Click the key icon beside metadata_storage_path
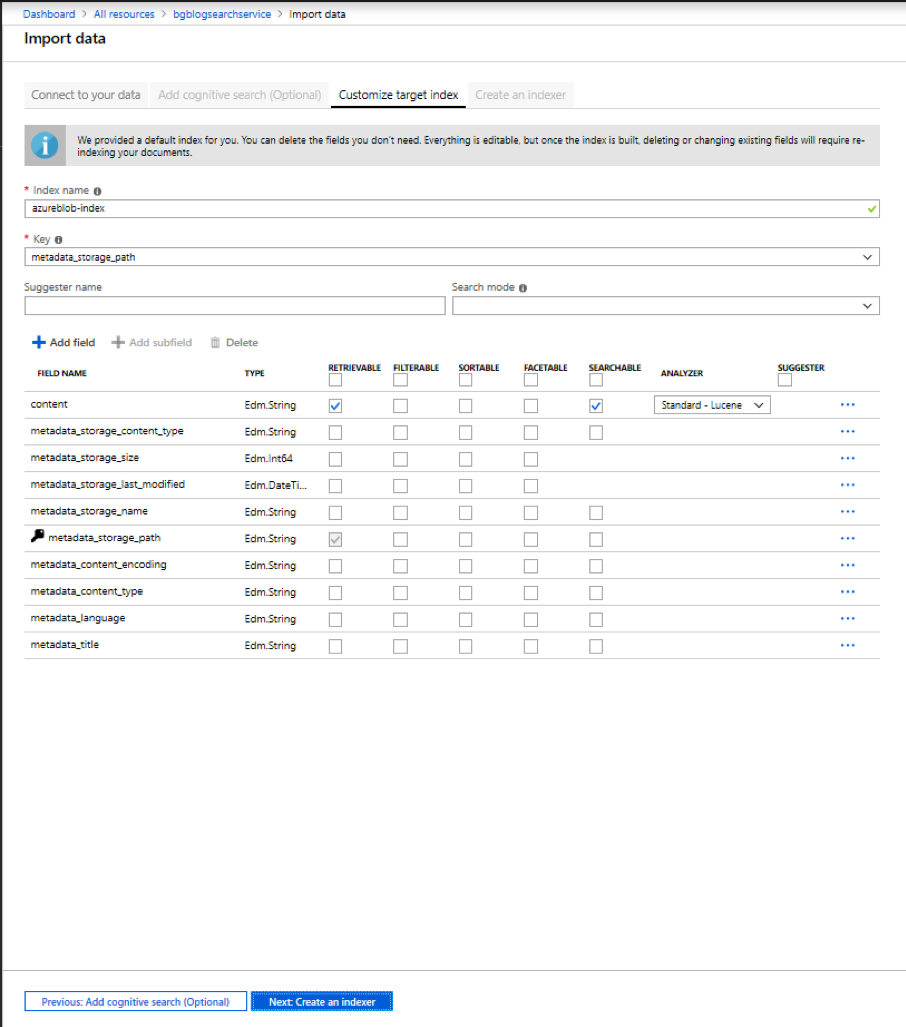This screenshot has height=1027, width=906. tap(36, 538)
